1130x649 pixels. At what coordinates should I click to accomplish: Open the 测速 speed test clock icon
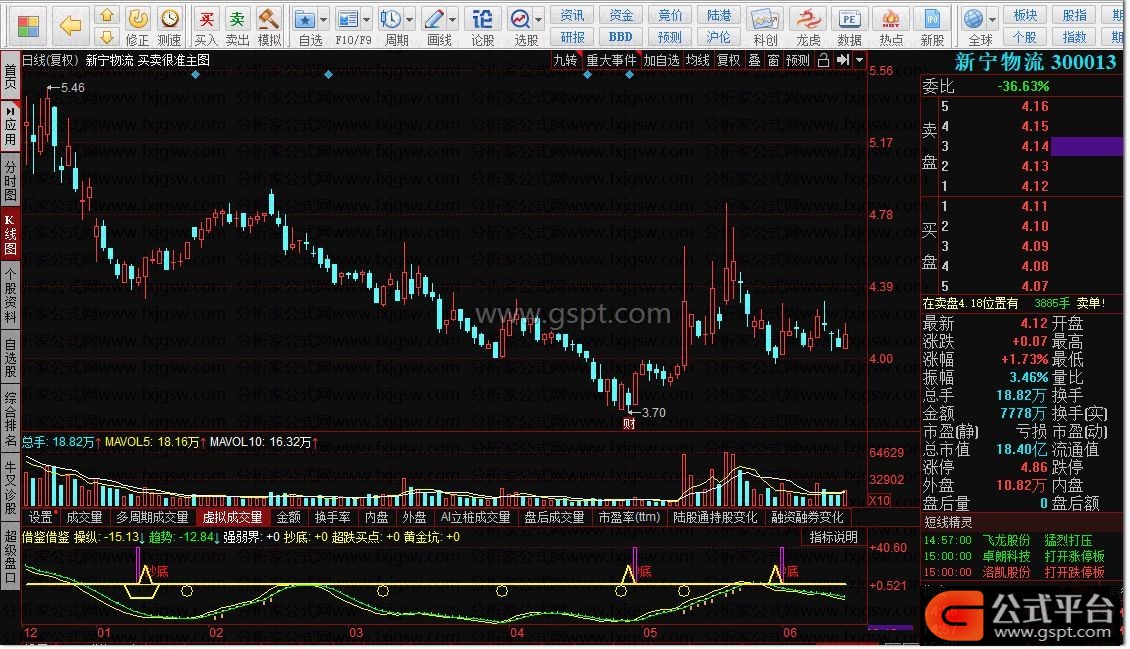pyautogui.click(x=169, y=27)
